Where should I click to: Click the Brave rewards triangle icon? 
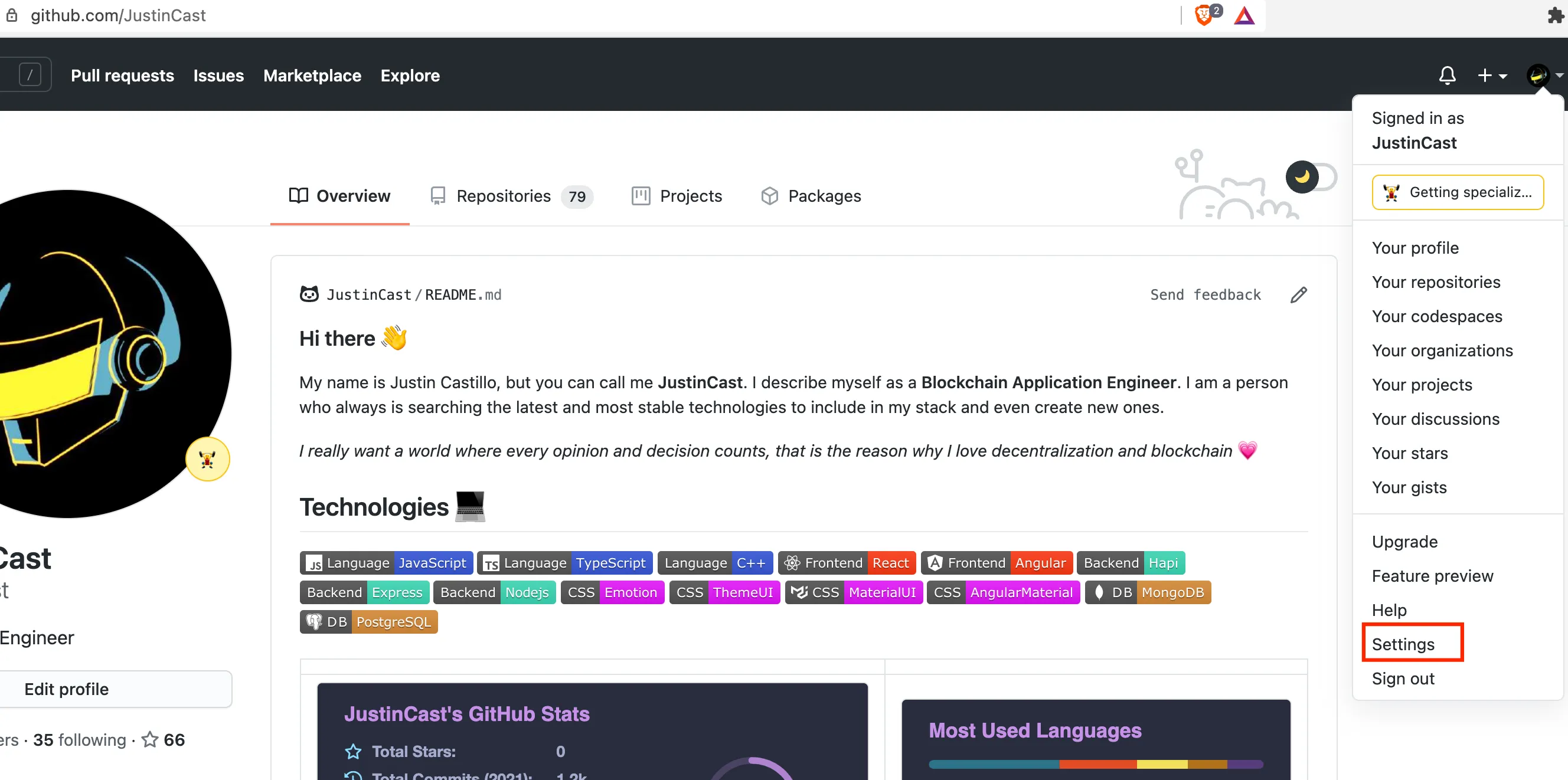[x=1244, y=15]
